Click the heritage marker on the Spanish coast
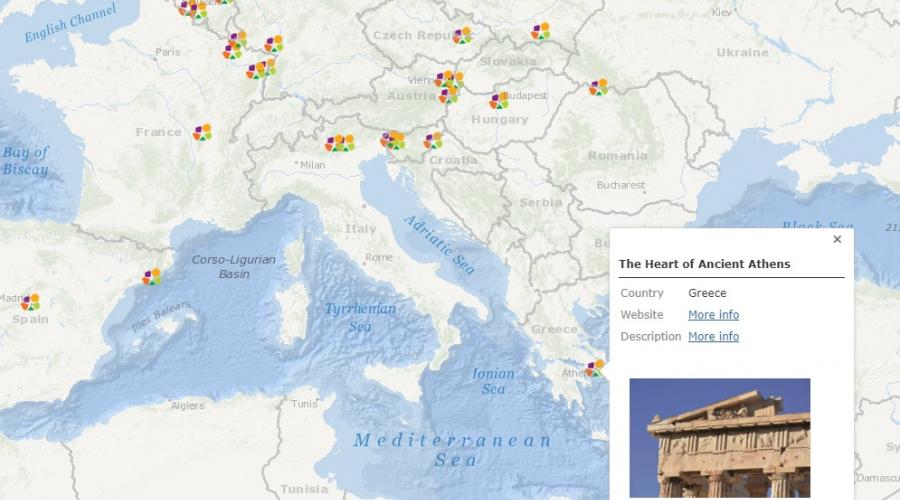This screenshot has width=900, height=500. coord(152,277)
